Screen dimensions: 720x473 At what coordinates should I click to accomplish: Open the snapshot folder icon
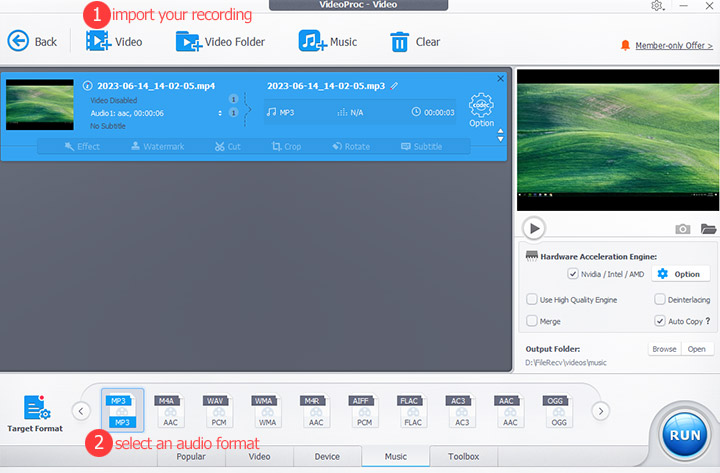click(x=709, y=228)
